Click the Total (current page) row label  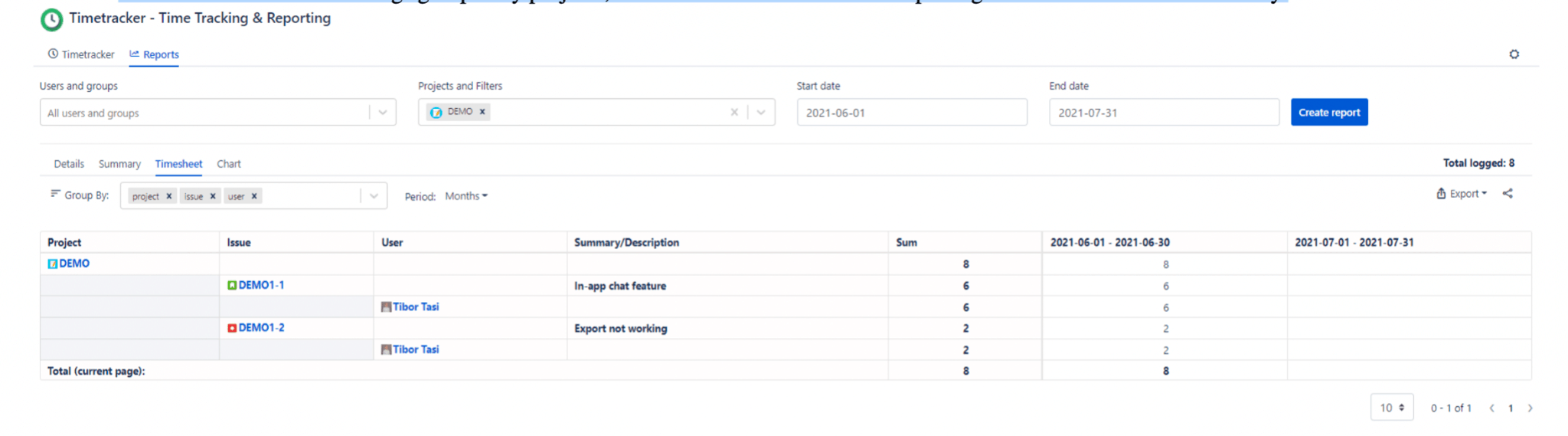(96, 371)
